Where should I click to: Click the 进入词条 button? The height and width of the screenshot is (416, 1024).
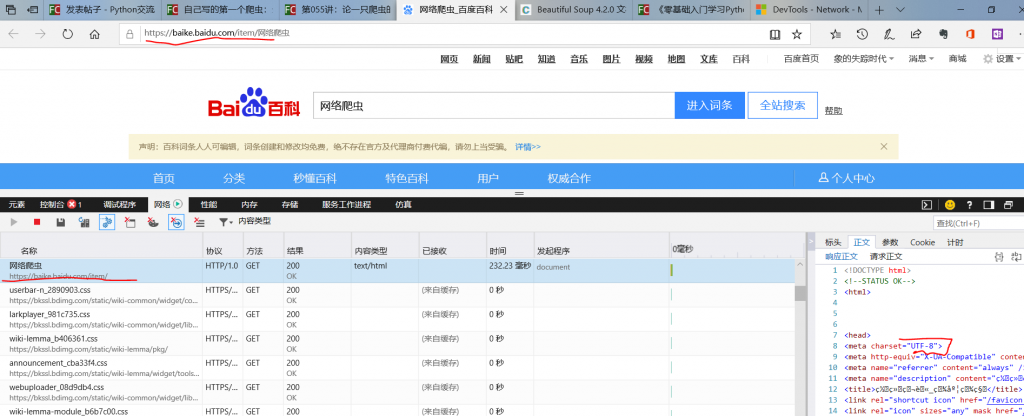coord(709,106)
